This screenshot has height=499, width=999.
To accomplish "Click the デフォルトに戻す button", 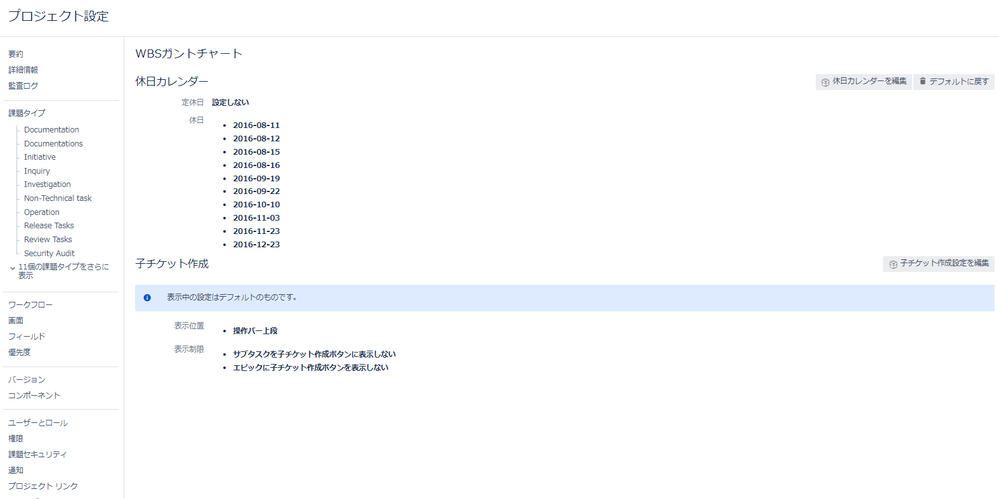I will pos(954,81).
